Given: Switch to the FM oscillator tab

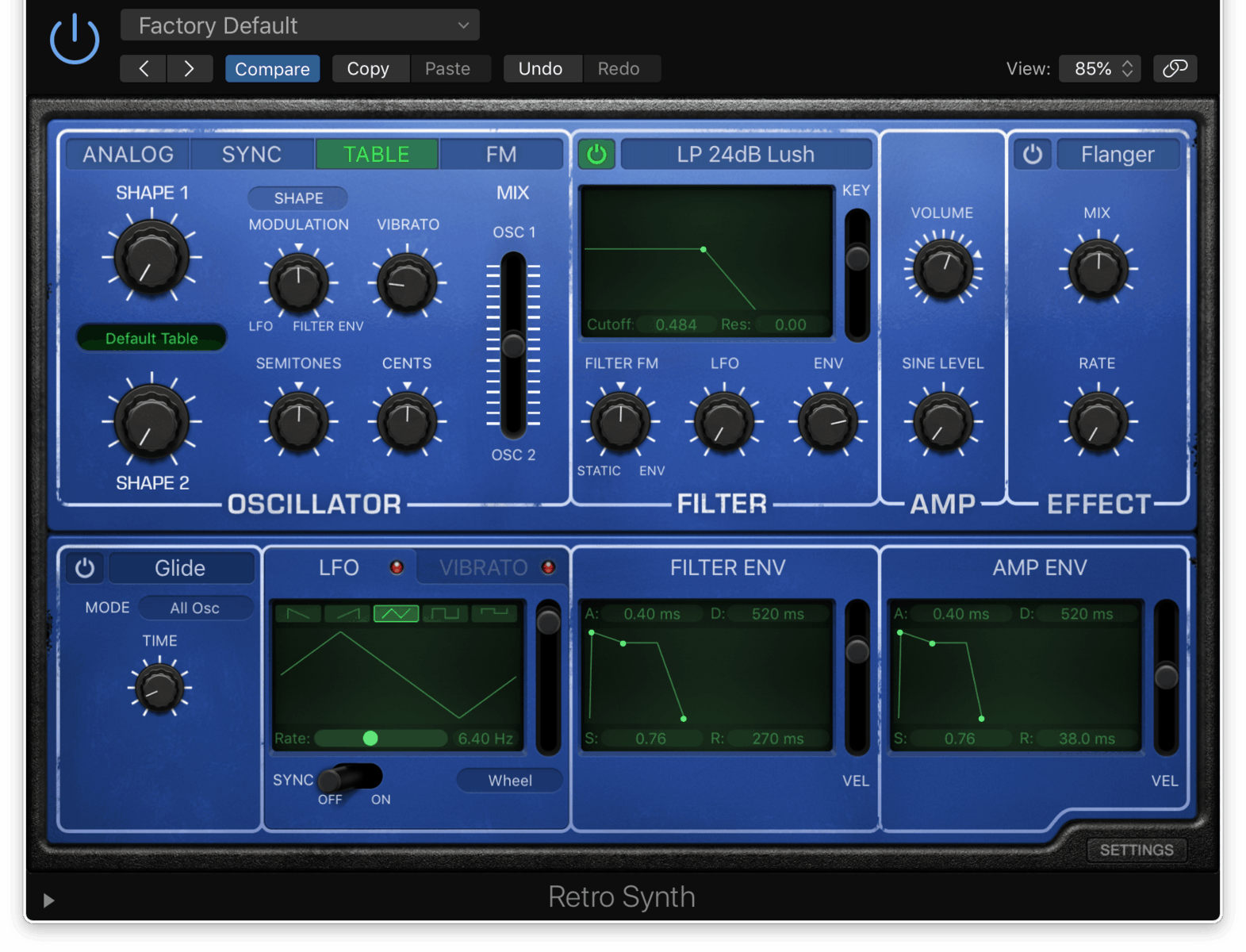Looking at the screenshot, I should tap(501, 154).
